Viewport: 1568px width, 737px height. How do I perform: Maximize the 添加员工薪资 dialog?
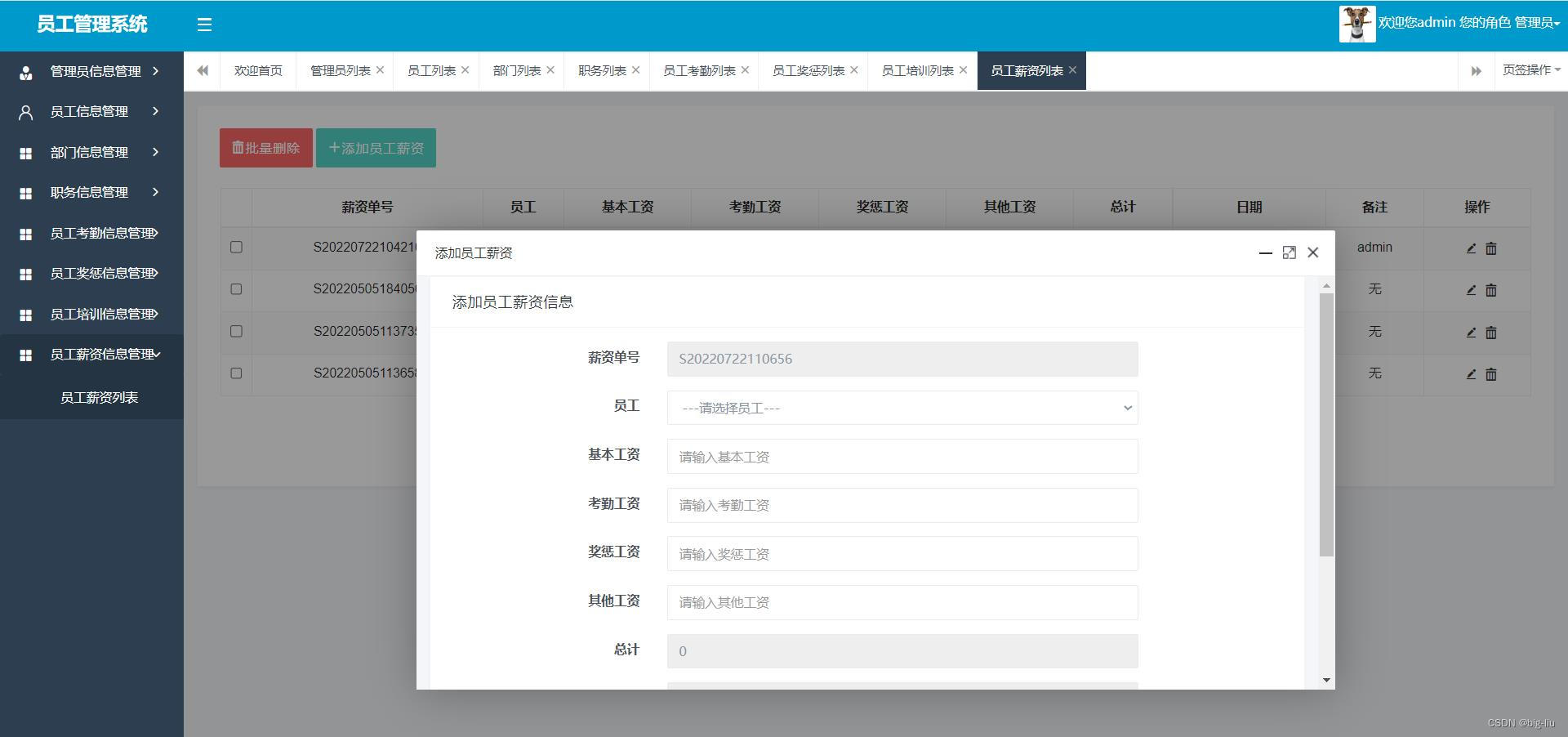(1289, 252)
